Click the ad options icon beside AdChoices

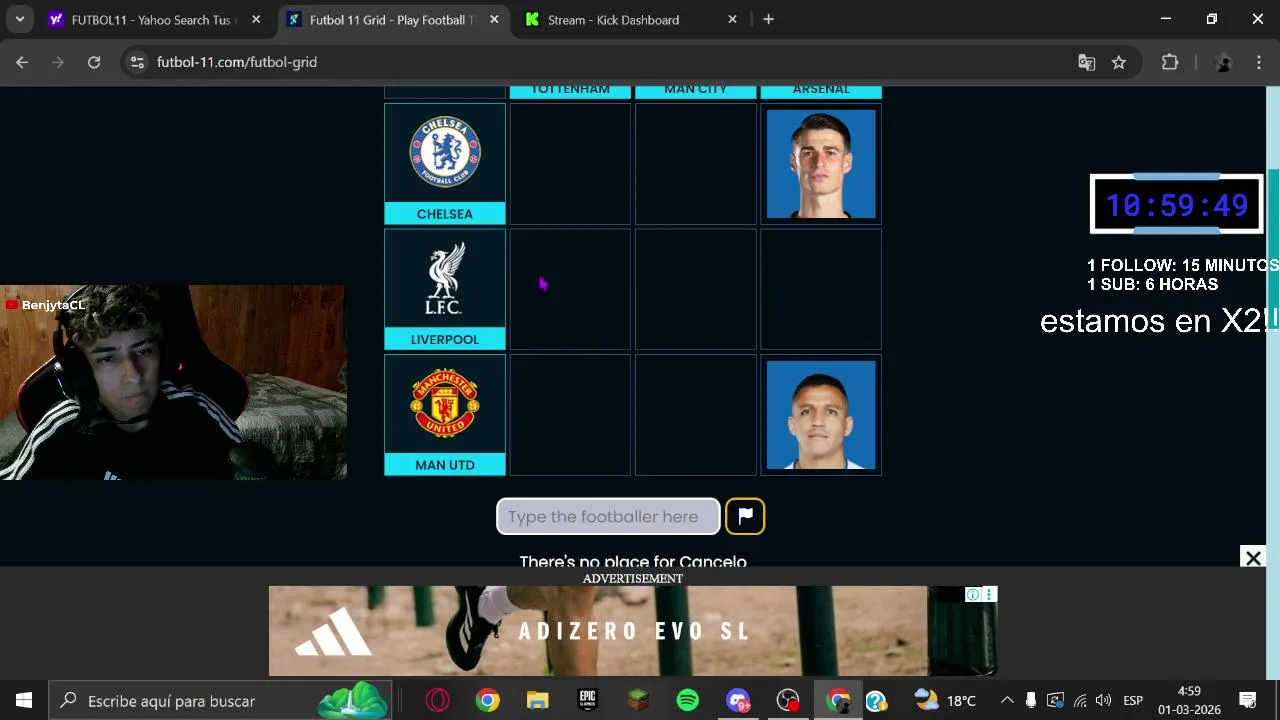pos(989,594)
